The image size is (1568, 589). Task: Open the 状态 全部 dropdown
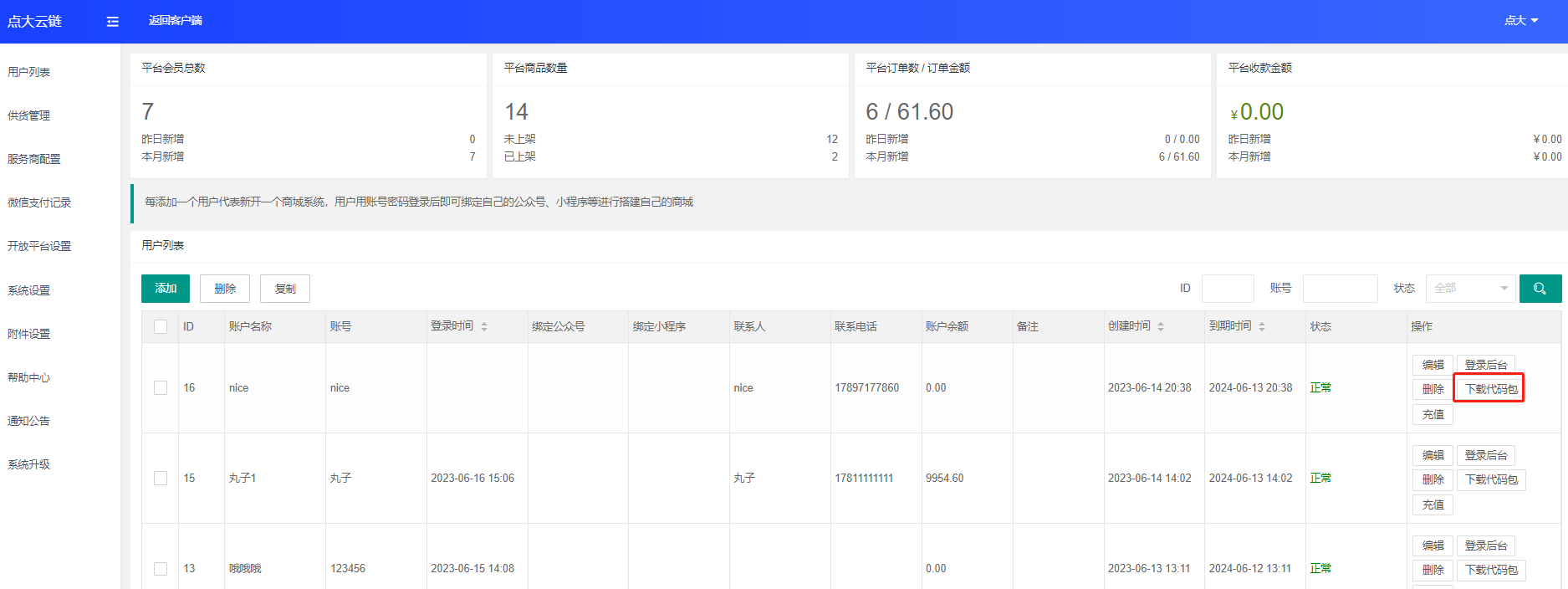tap(1471, 289)
